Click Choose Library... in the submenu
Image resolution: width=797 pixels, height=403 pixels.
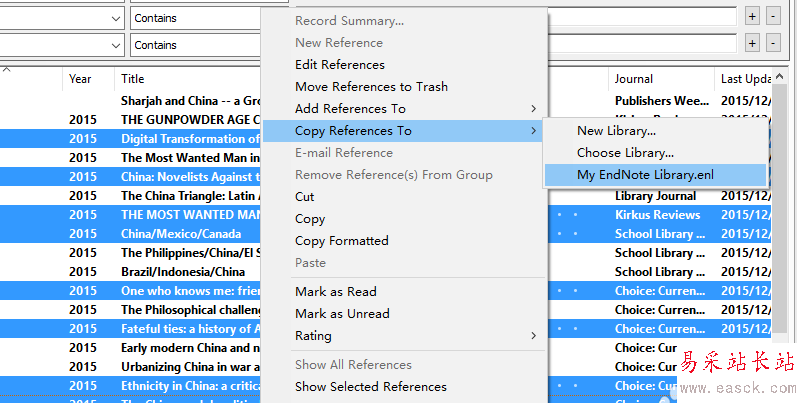[625, 153]
